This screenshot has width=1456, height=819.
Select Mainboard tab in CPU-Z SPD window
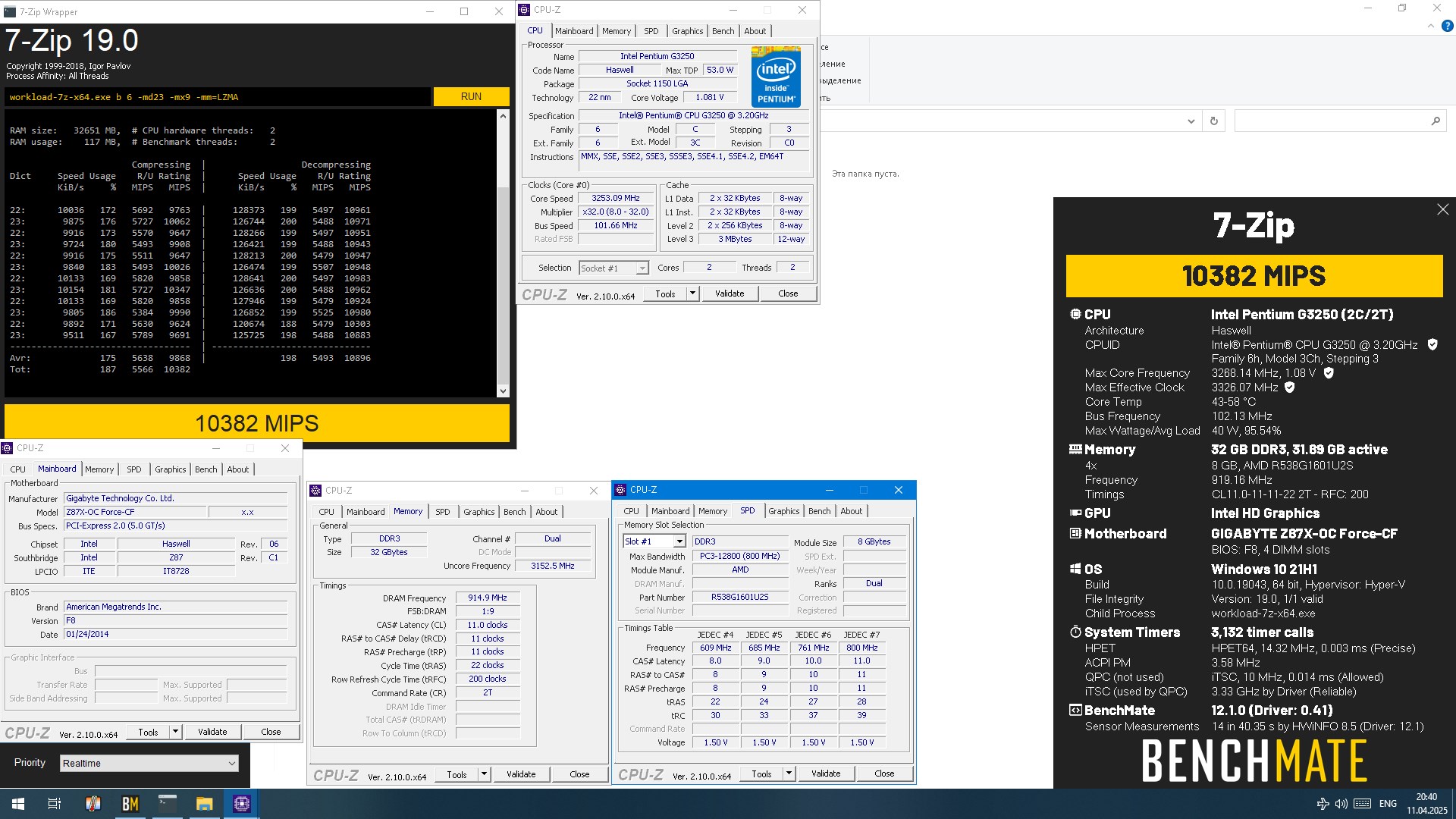[670, 511]
